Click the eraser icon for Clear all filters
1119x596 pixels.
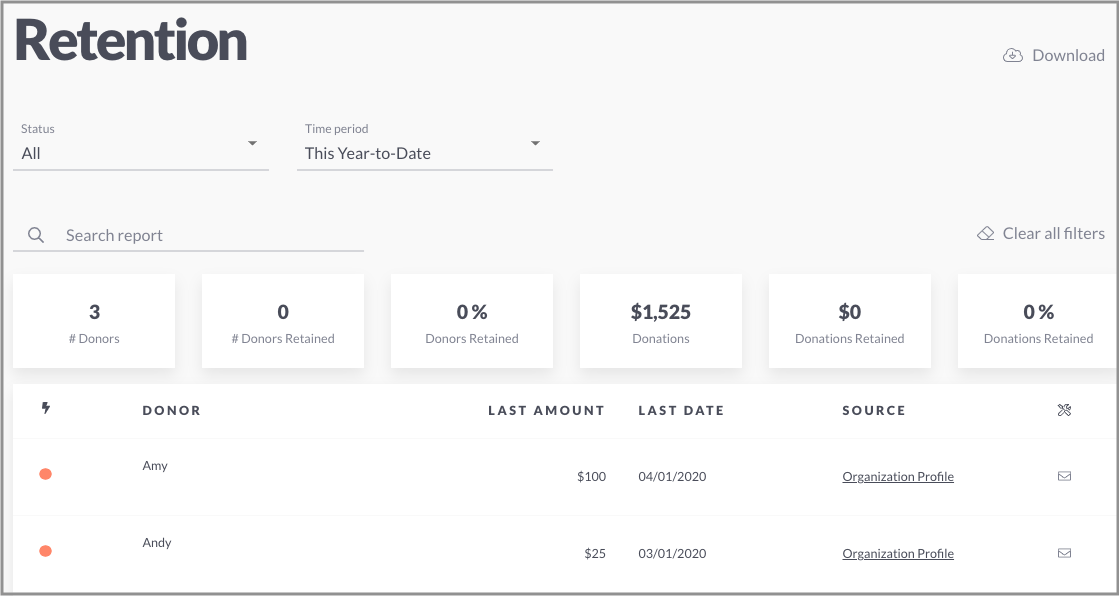[986, 233]
